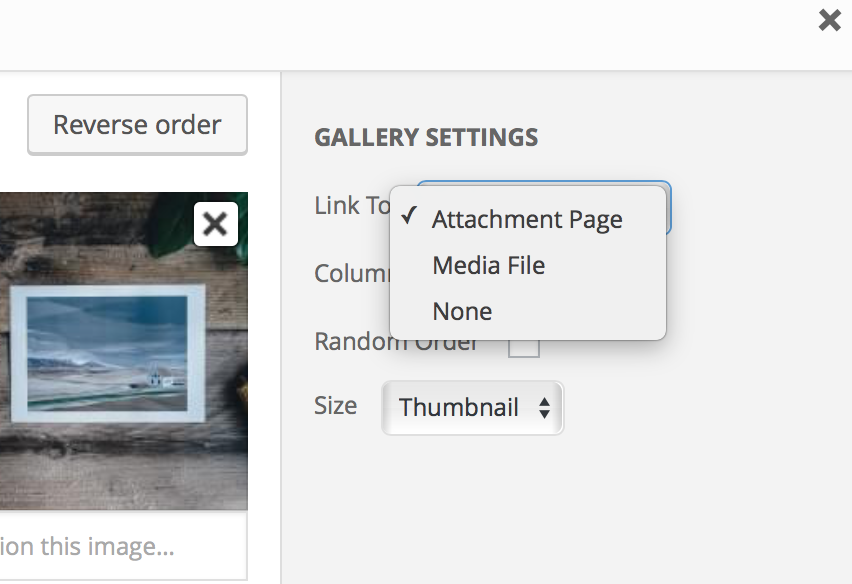This screenshot has width=852, height=584.
Task: Pick None in the Link To menu
Action: pyautogui.click(x=462, y=312)
